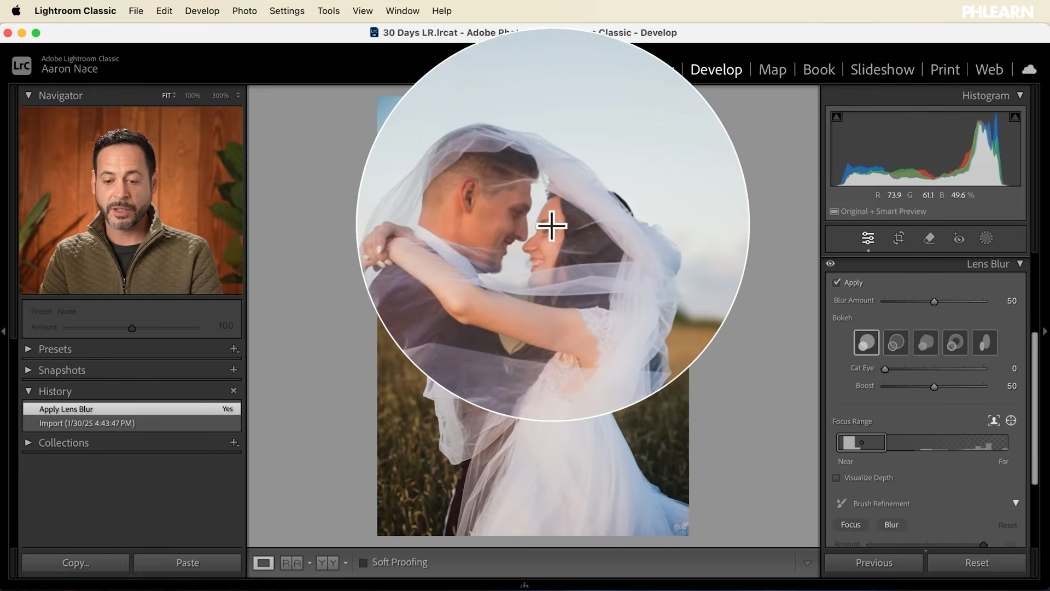Click the Previous button
1050x591 pixels.
click(874, 563)
